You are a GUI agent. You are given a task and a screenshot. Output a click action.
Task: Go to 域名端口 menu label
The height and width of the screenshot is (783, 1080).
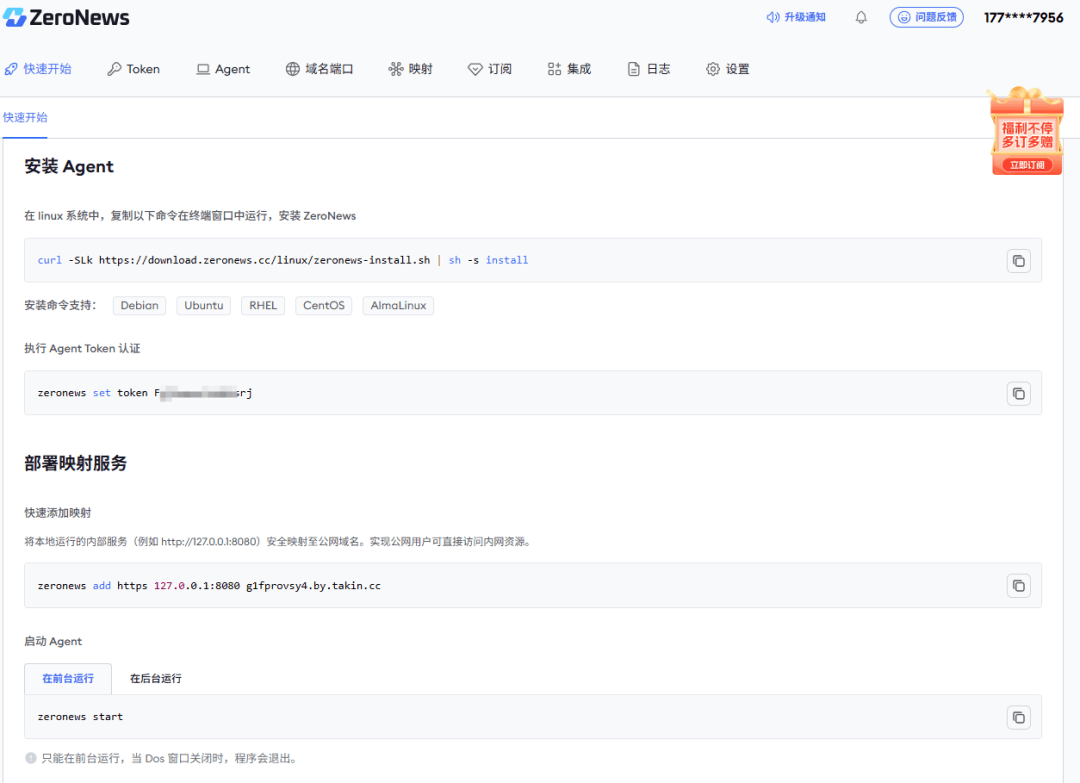click(329, 69)
